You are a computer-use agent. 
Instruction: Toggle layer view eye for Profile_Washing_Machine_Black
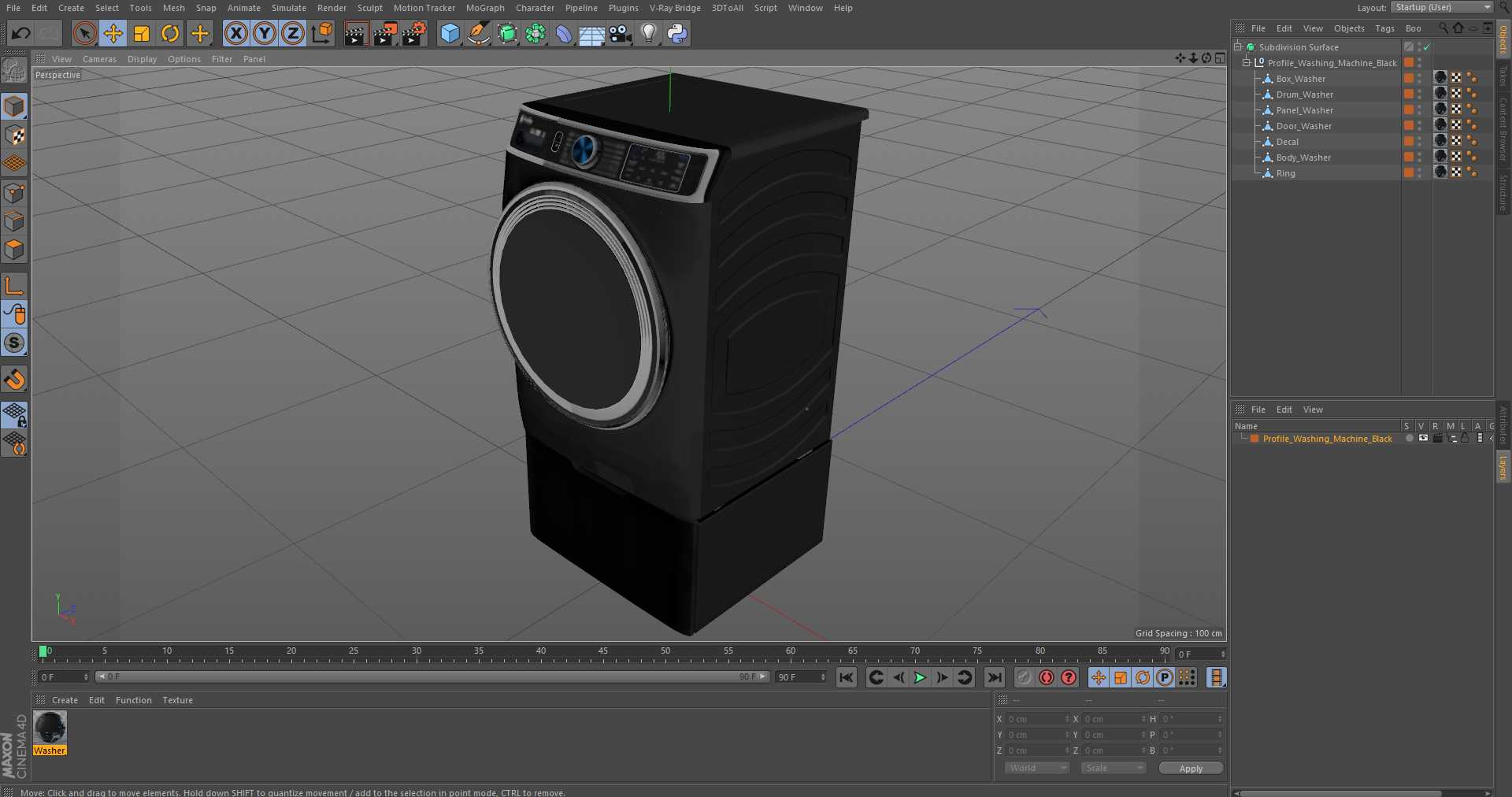[1423, 439]
